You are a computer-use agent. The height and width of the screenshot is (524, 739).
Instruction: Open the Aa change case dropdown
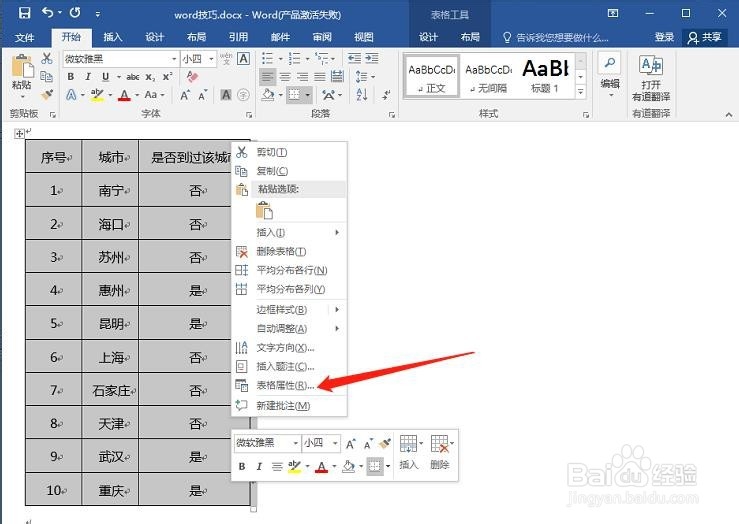[x=155, y=95]
